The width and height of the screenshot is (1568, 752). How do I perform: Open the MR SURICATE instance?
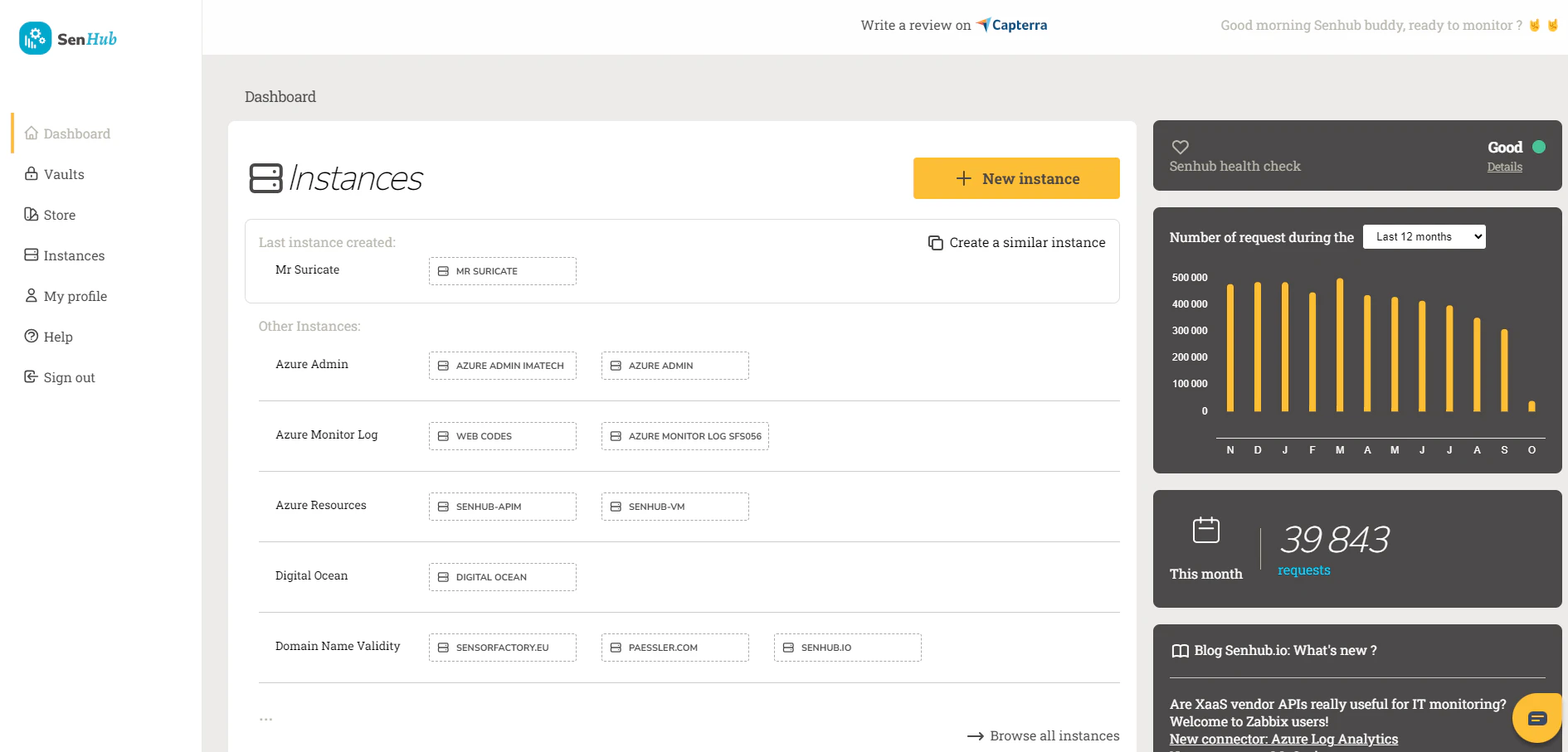click(502, 270)
